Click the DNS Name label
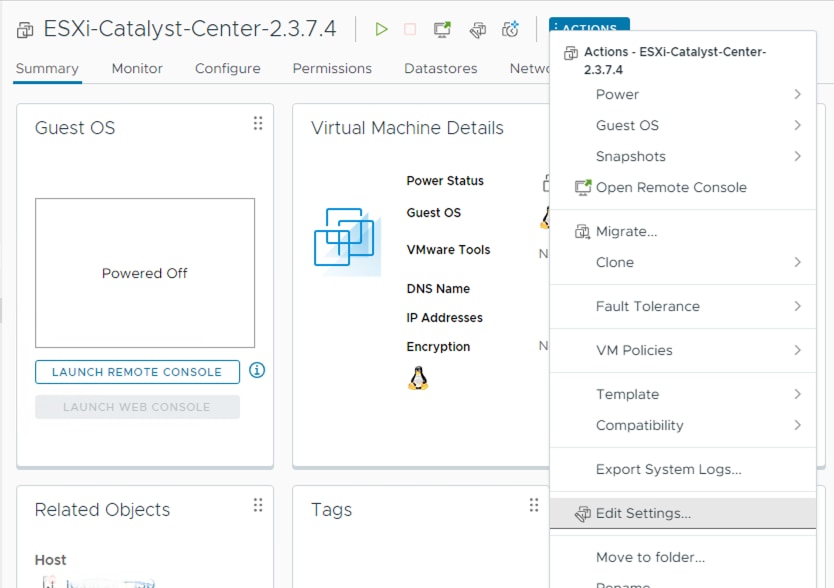 point(438,288)
